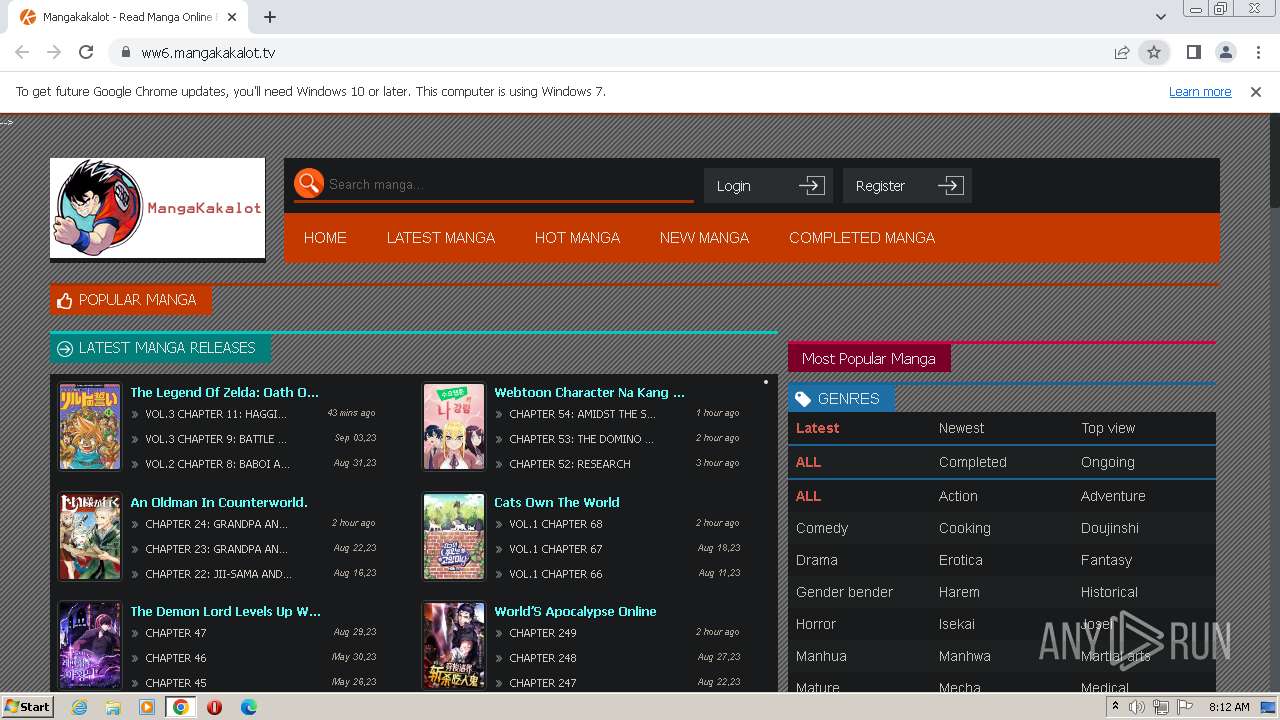Open media player taskbar icon

click(147, 707)
